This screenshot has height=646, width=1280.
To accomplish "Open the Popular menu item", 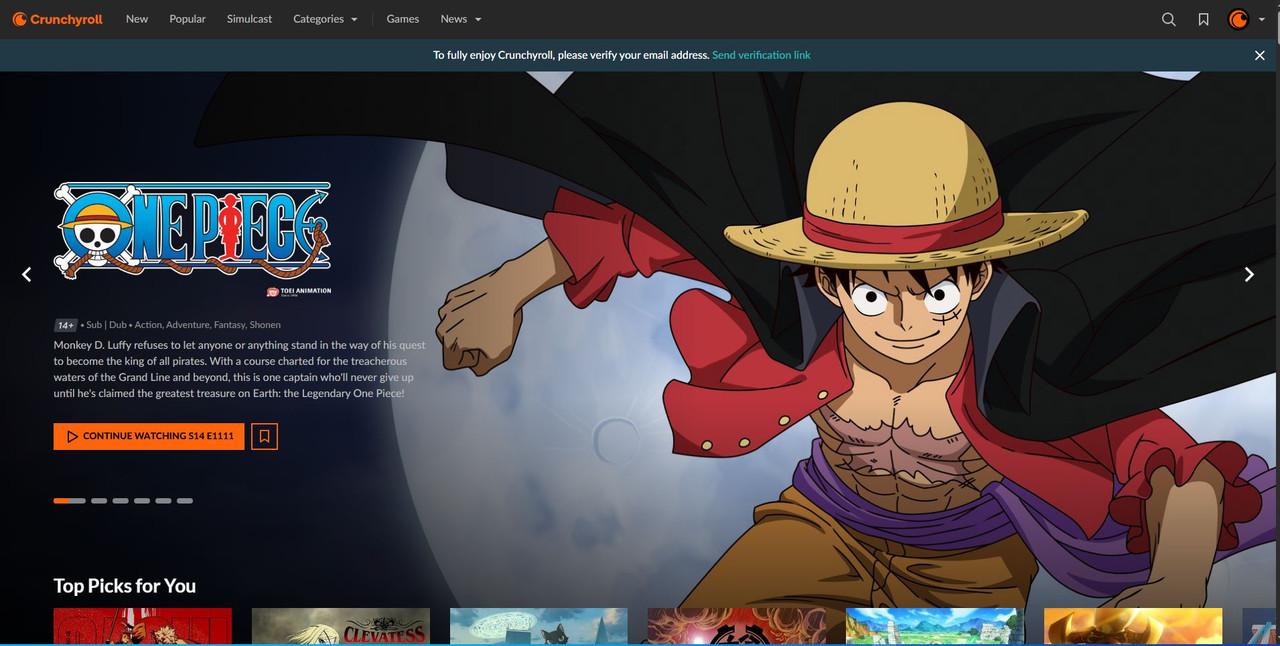I will pos(187,19).
